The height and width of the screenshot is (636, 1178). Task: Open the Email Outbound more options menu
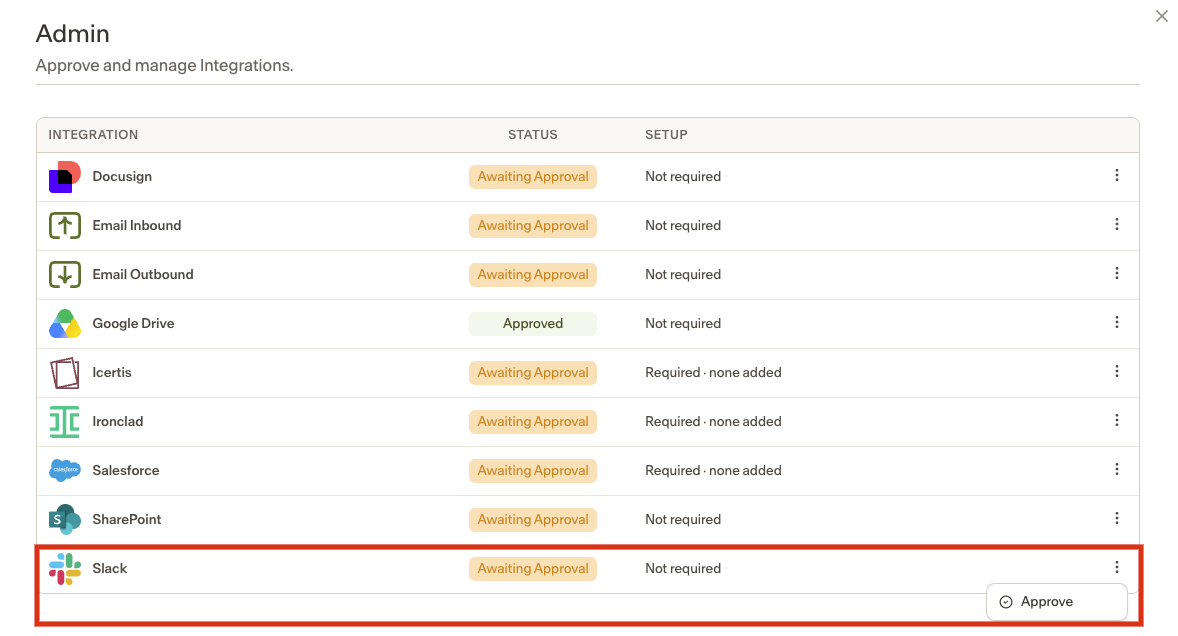coord(1117,273)
